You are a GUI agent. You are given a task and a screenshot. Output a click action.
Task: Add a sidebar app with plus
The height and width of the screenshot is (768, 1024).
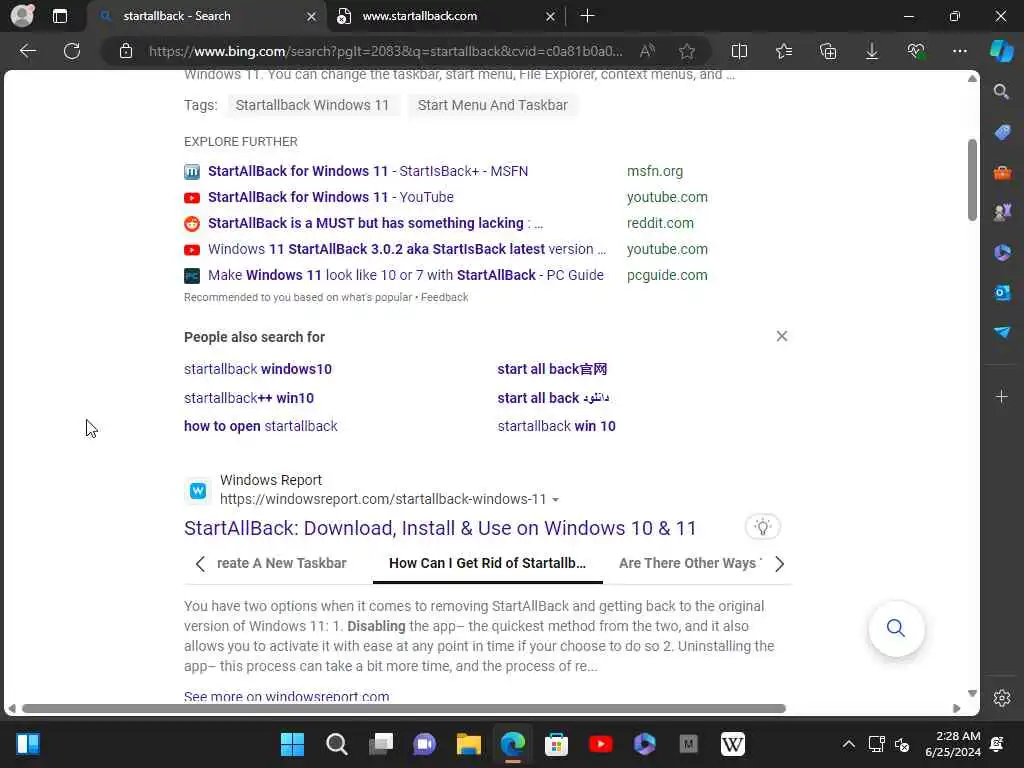pyautogui.click(x=1002, y=396)
